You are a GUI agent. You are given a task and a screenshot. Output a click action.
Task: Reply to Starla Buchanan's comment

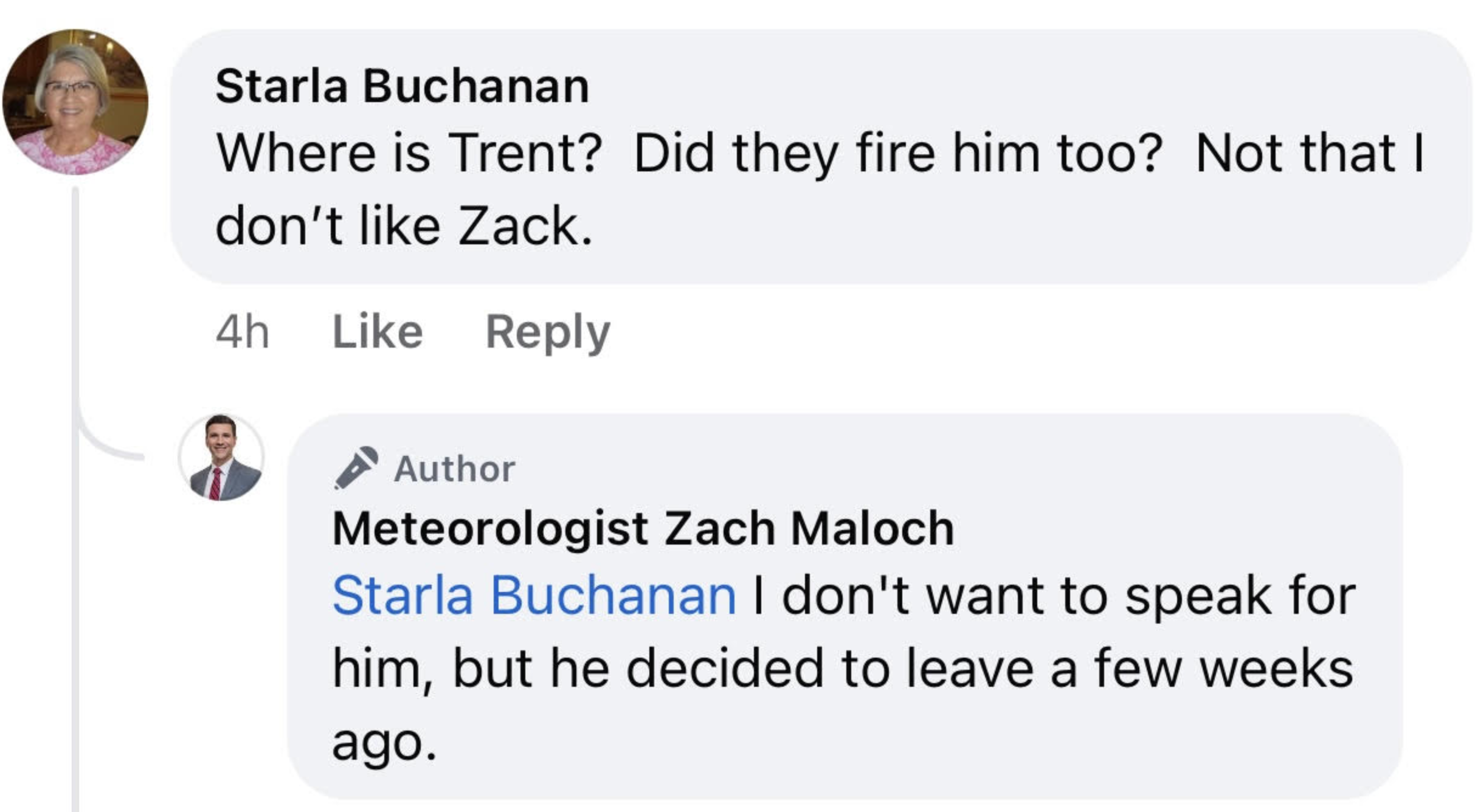(x=547, y=332)
